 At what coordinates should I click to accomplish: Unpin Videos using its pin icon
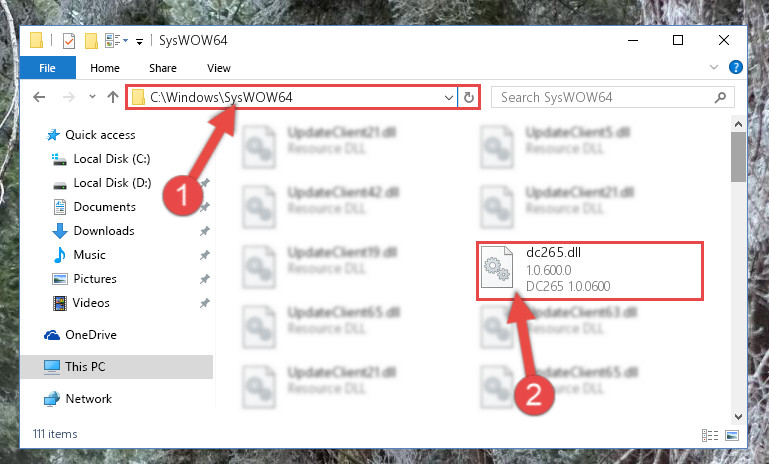205,303
